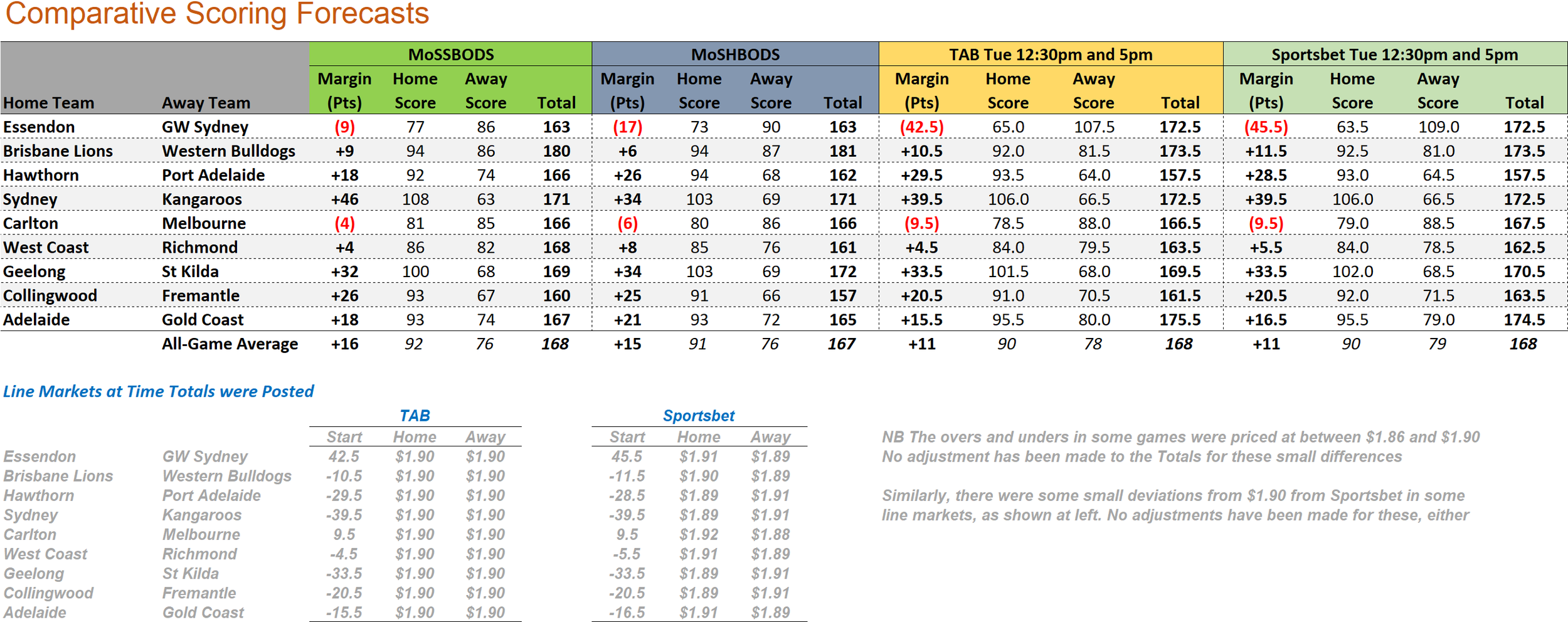Image resolution: width=1568 pixels, height=622 pixels.
Task: Click Sydney MoSSBODS margin +46
Action: pos(344,199)
